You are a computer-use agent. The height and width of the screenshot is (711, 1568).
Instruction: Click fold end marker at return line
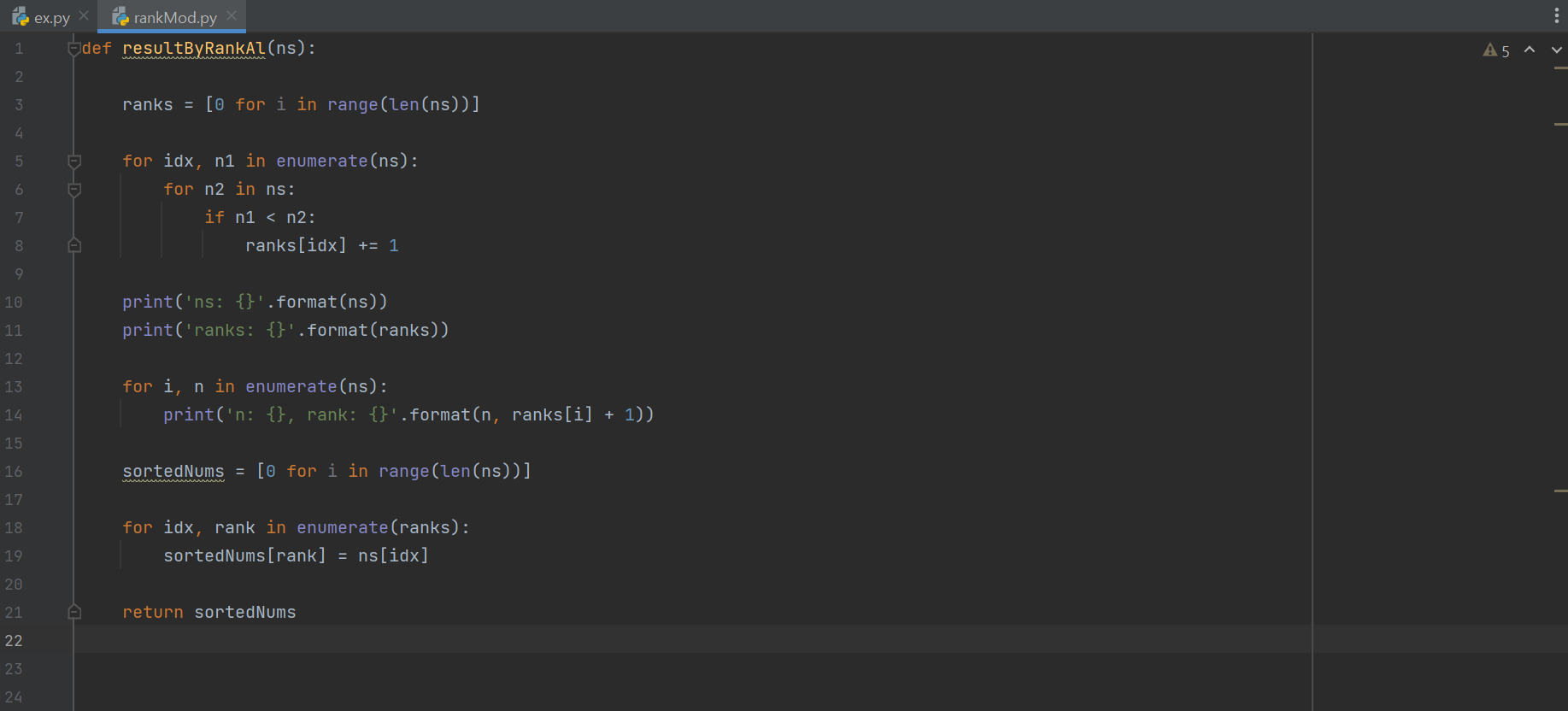pos(74,612)
